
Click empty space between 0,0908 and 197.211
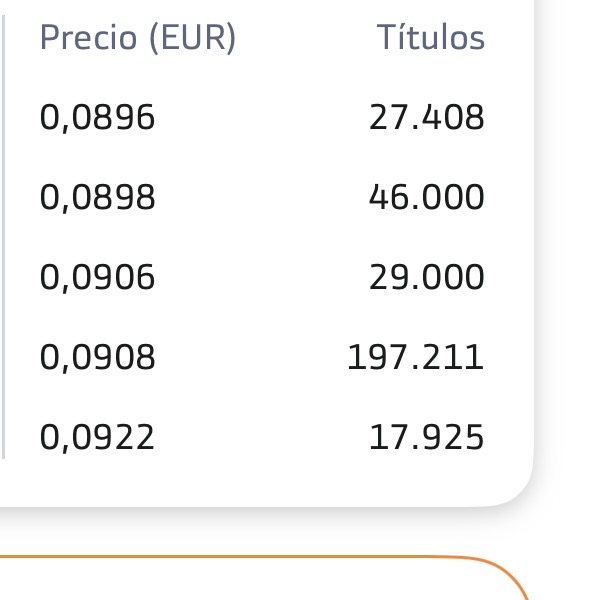(x=251, y=358)
